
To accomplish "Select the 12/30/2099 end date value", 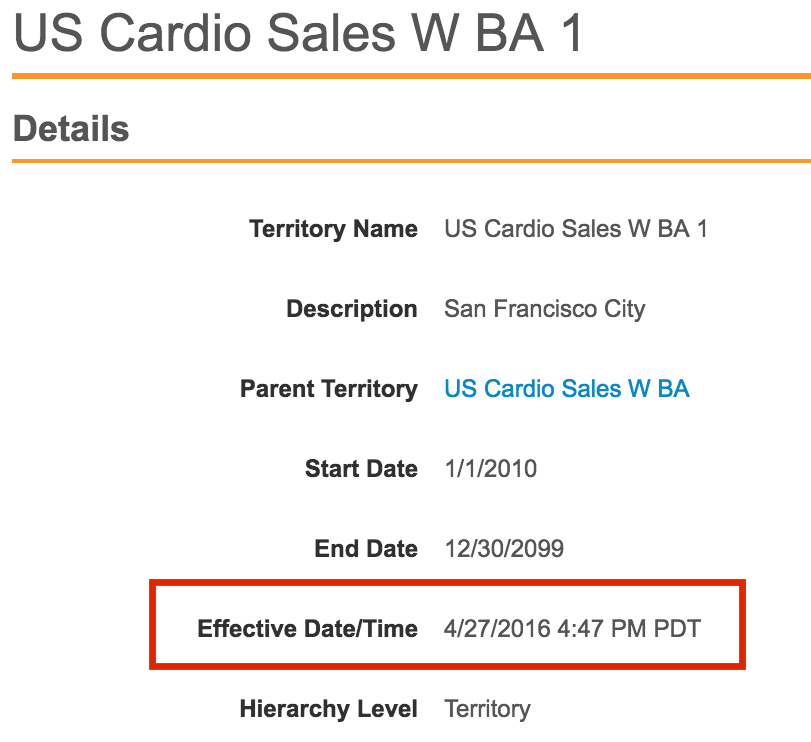I will click(503, 549).
